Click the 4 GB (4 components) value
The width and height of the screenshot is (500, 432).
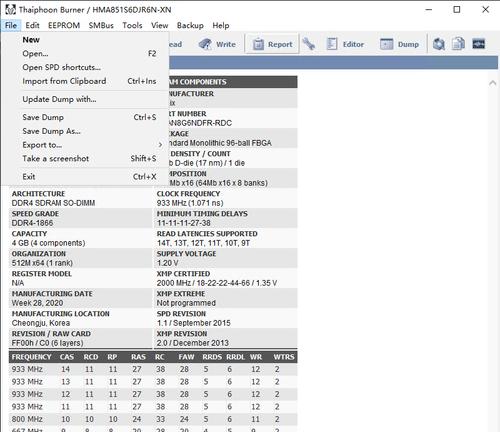[x=48, y=243]
